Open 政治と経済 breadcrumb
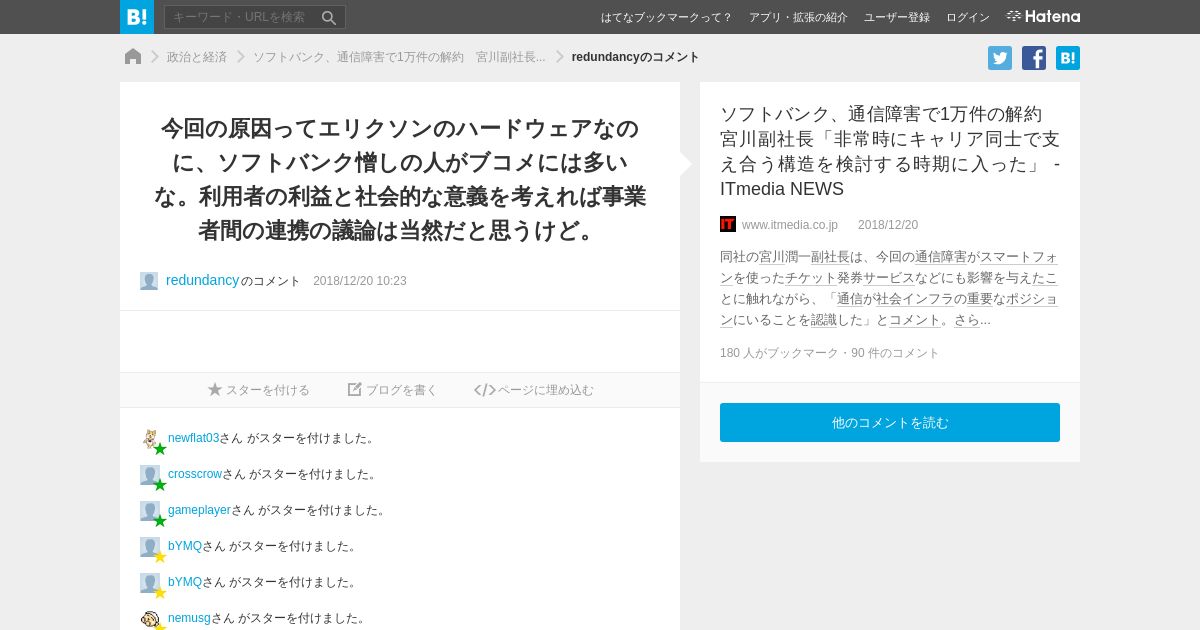The width and height of the screenshot is (1200, 630). (x=197, y=57)
